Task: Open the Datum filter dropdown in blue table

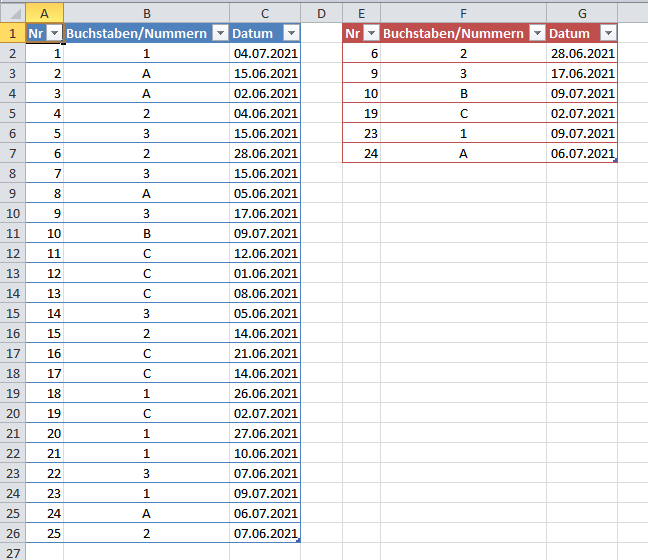Action: click(291, 33)
